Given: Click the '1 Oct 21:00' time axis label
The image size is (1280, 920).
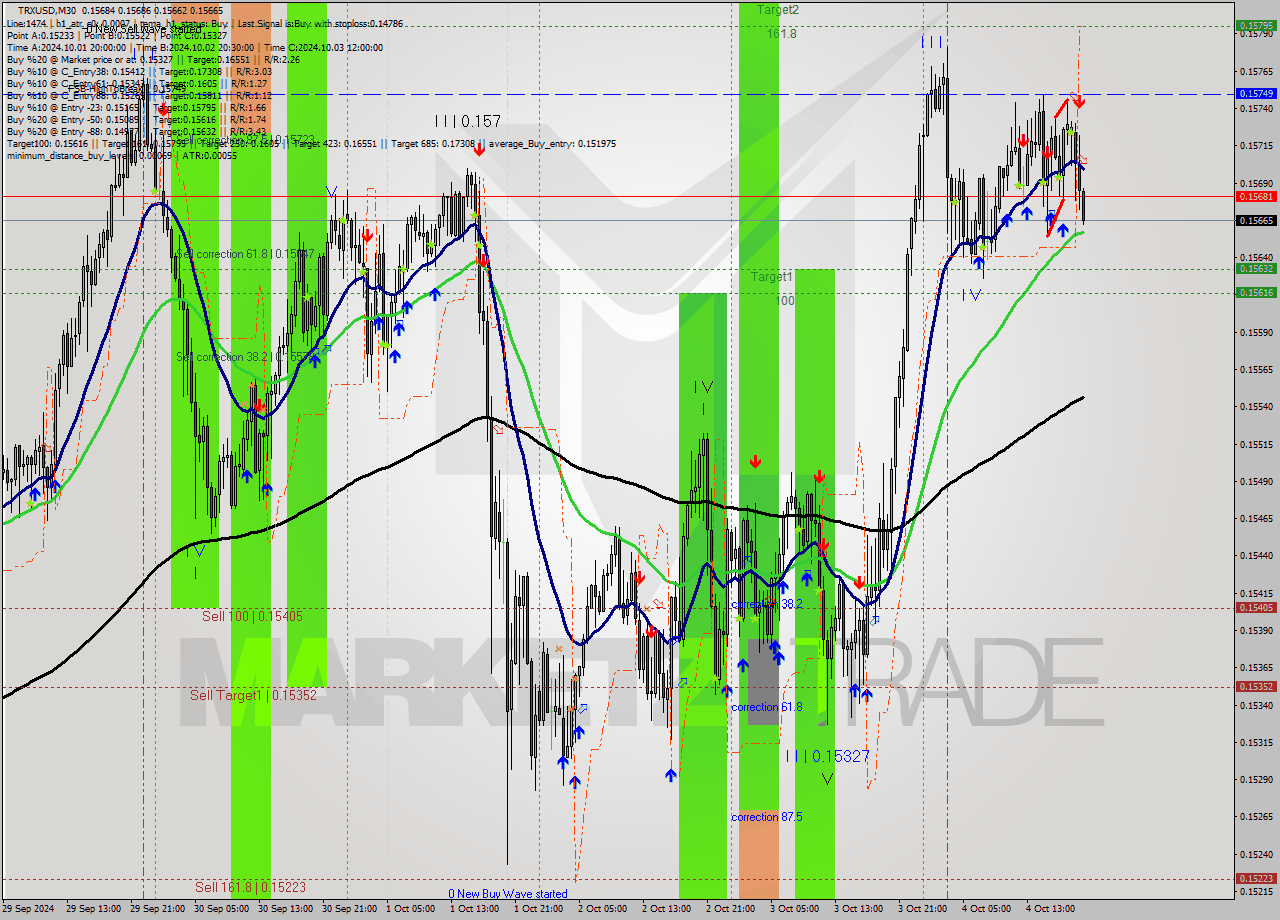Looking at the screenshot, I should click(x=539, y=909).
